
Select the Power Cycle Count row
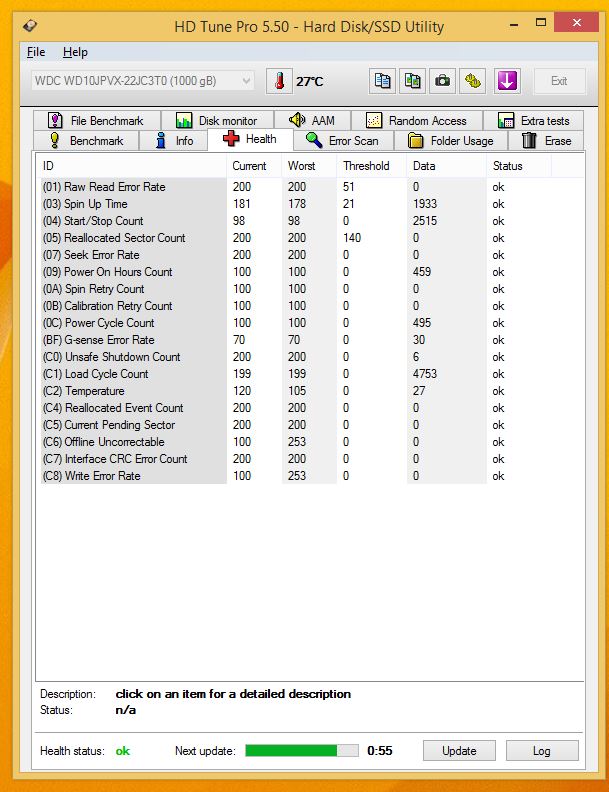pyautogui.click(x=295, y=323)
